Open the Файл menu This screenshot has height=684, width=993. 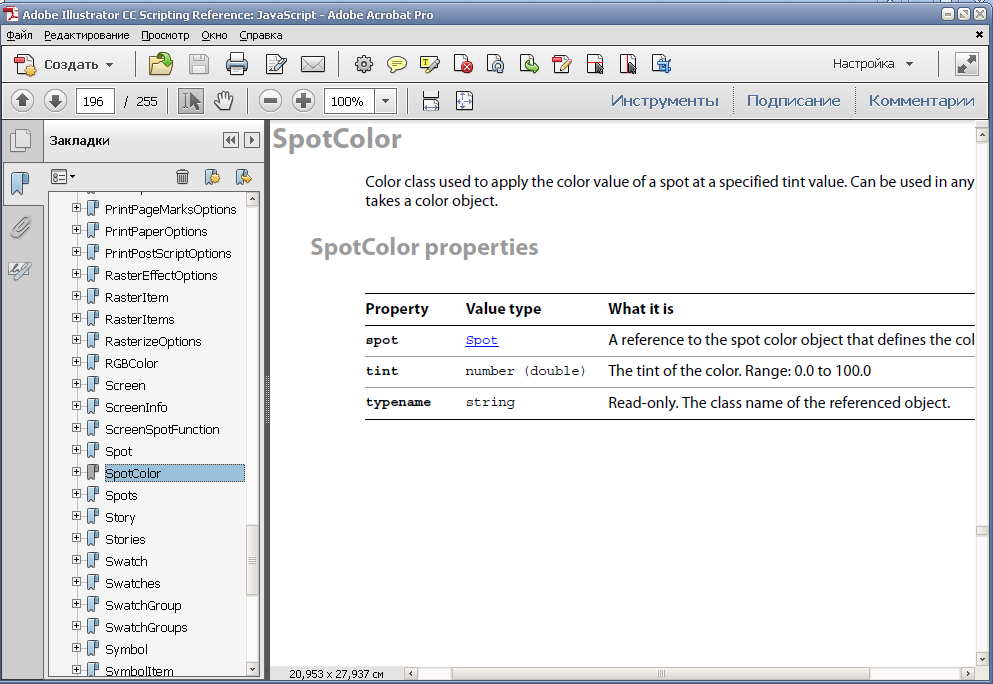click(20, 35)
